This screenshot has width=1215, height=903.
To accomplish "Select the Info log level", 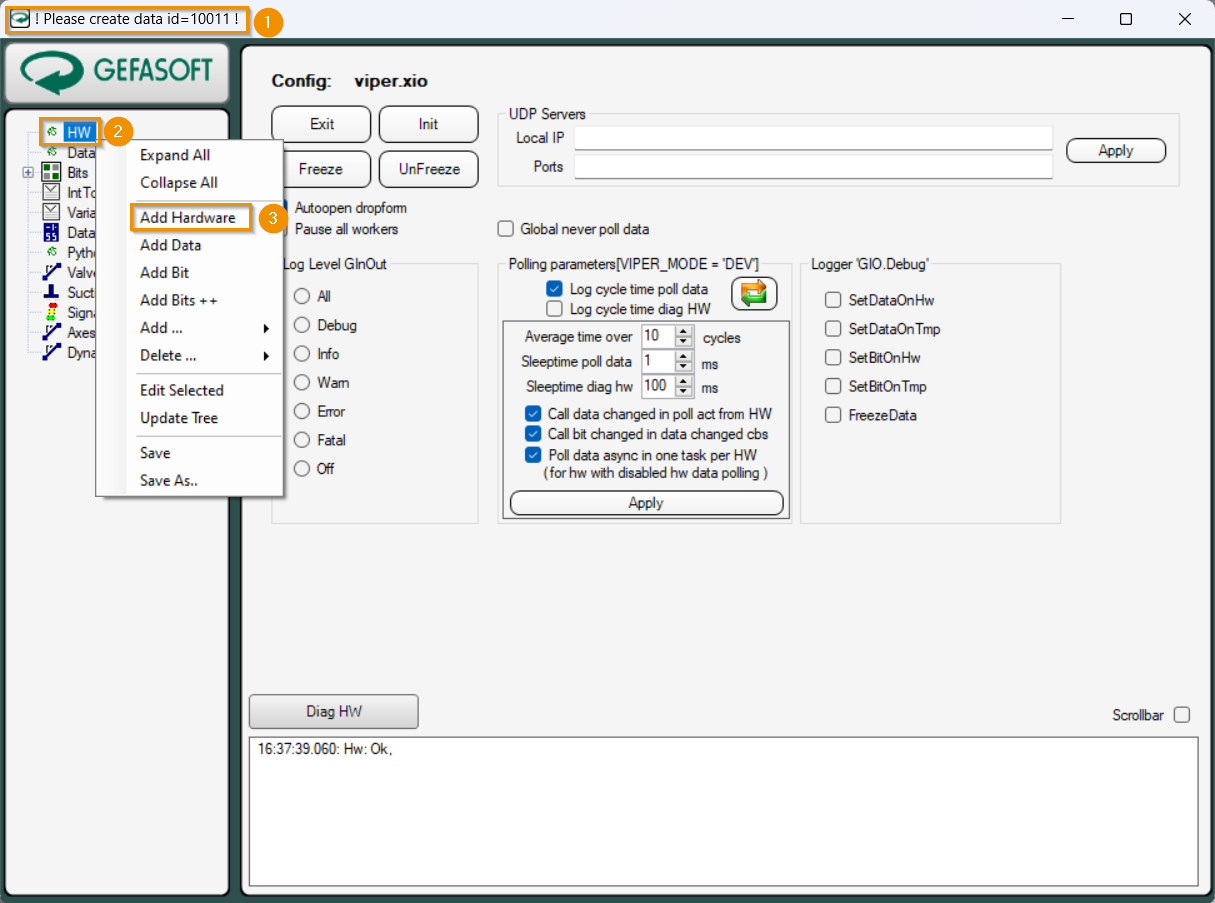I will tap(302, 354).
